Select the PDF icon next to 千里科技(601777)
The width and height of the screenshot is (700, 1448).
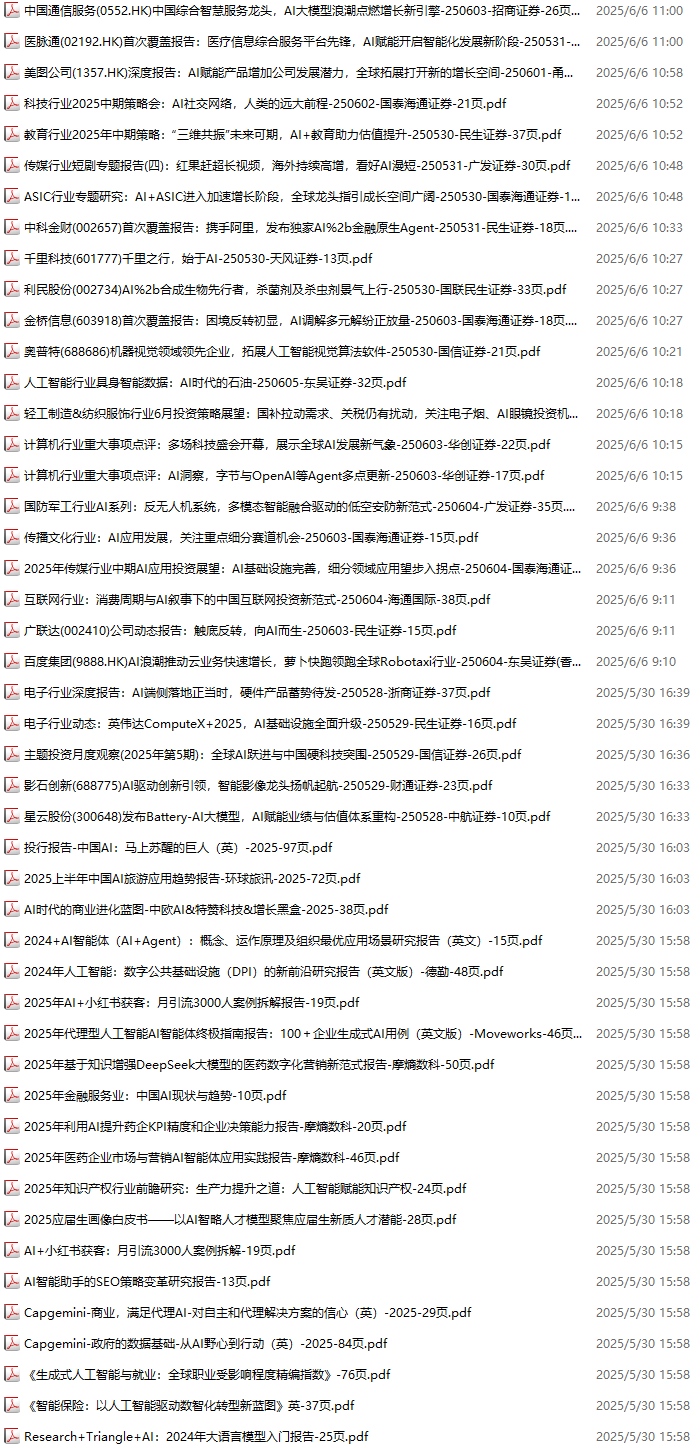click(12, 259)
